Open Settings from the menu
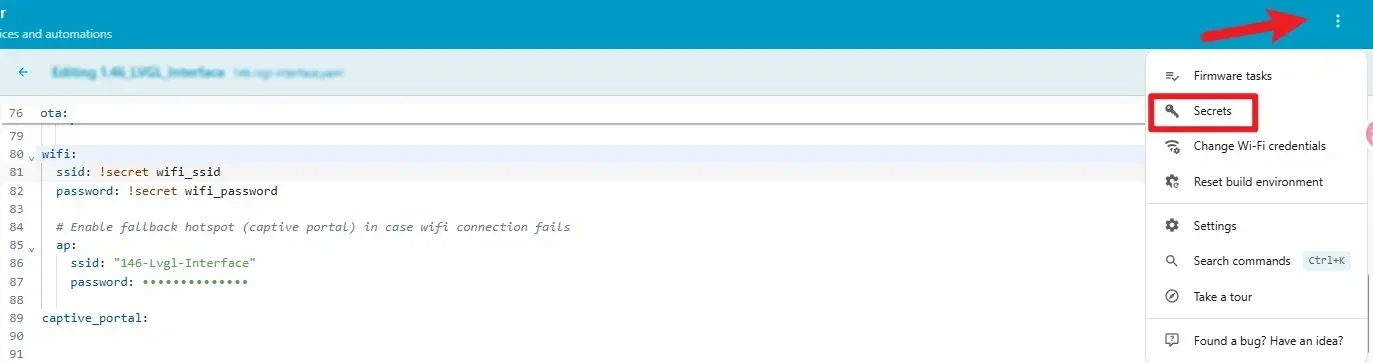Image resolution: width=1373 pixels, height=363 pixels. pos(1256,226)
